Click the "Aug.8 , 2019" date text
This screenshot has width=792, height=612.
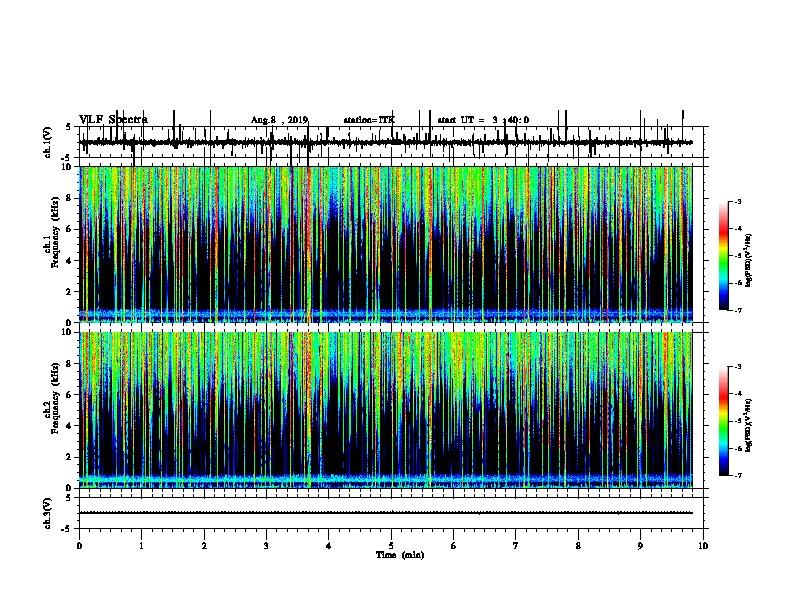[279, 120]
